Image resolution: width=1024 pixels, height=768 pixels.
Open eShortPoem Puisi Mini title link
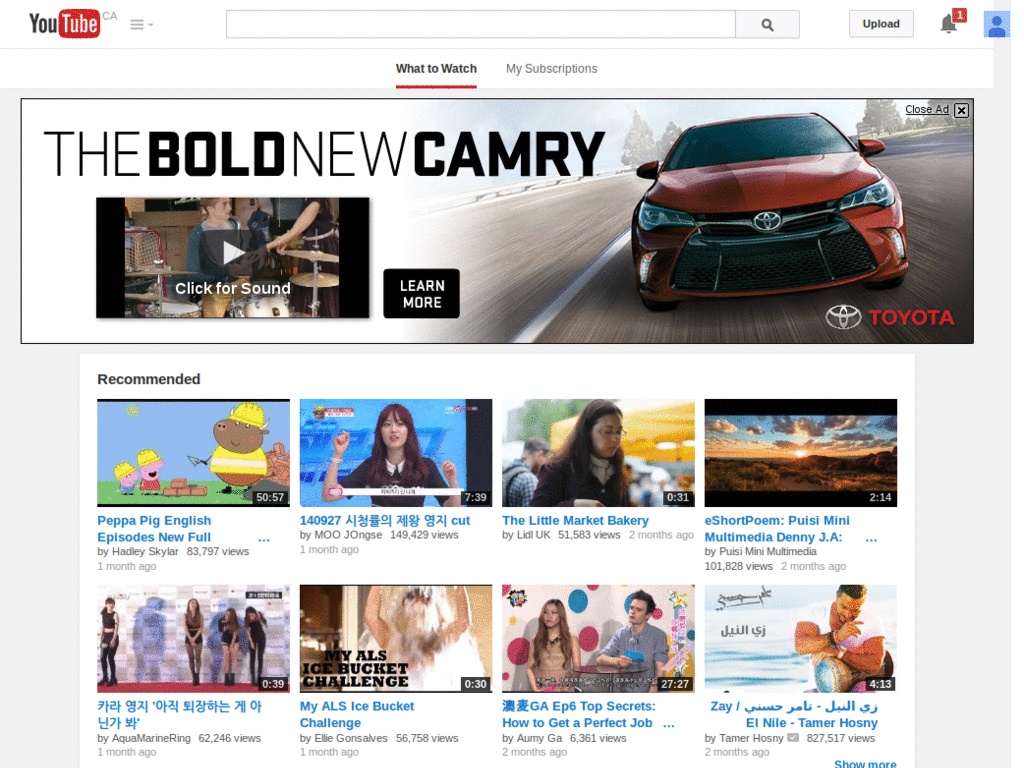(x=777, y=529)
